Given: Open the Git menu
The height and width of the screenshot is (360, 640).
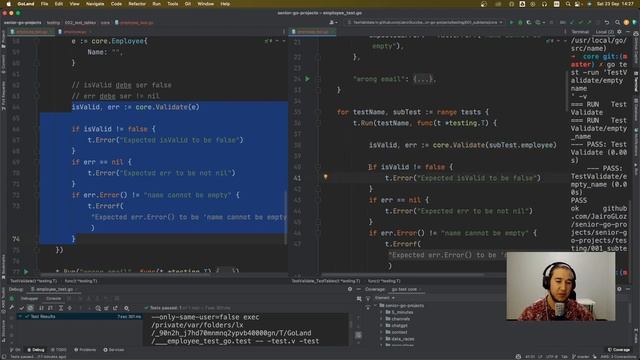Looking at the screenshot, I should point(188,4).
